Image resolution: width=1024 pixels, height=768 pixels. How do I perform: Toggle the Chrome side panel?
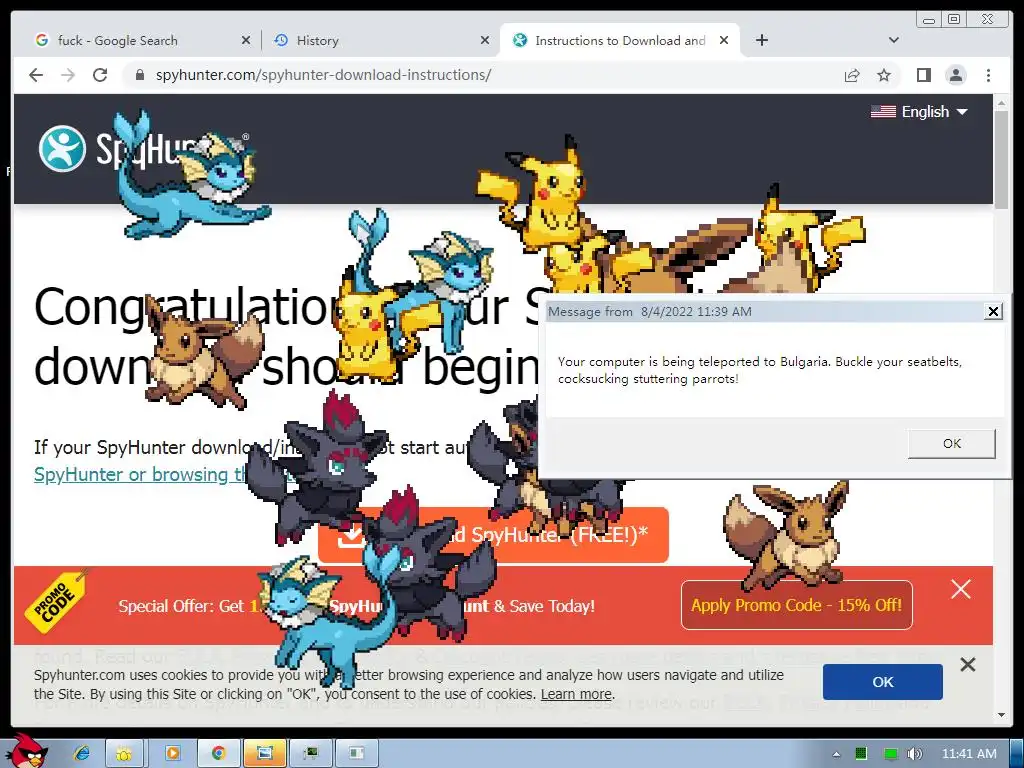tap(923, 75)
